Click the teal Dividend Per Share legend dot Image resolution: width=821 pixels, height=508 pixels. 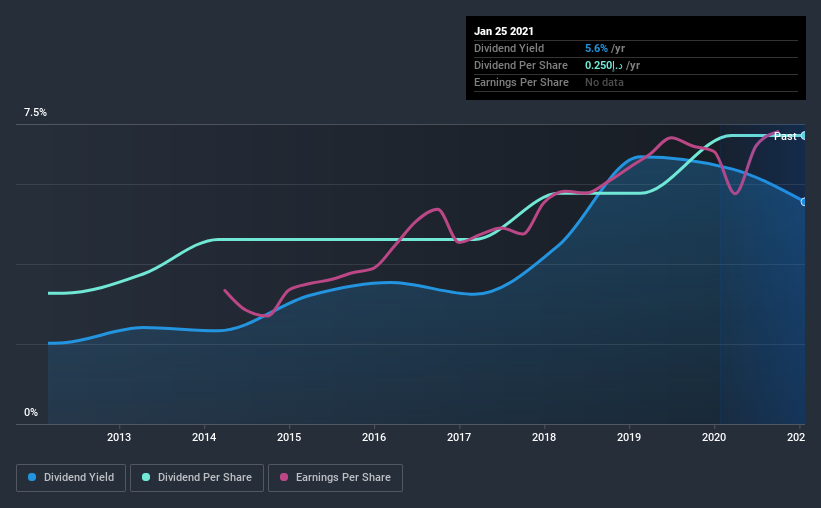click(x=146, y=477)
